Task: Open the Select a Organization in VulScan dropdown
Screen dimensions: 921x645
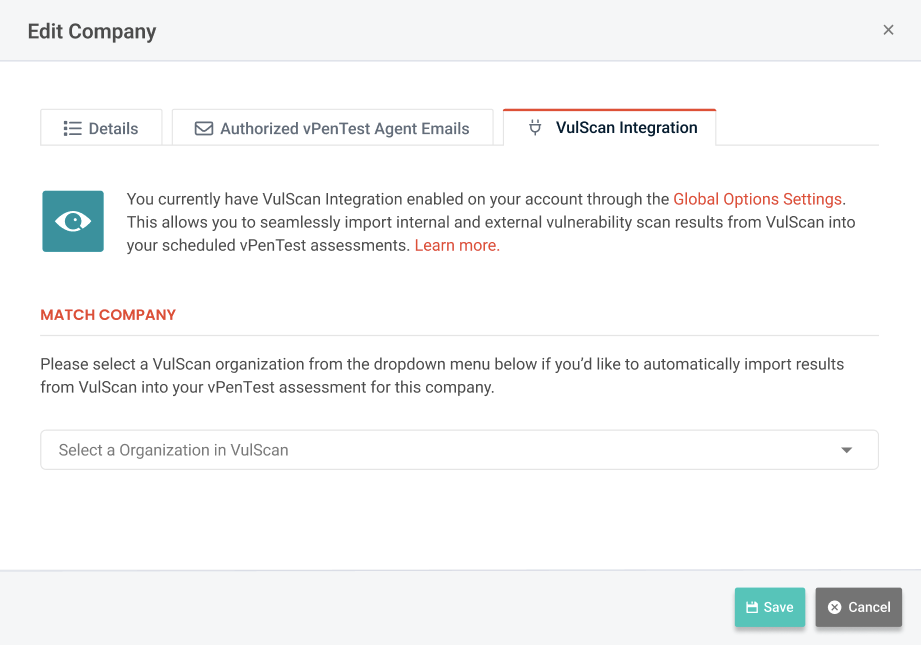Action: point(440,450)
